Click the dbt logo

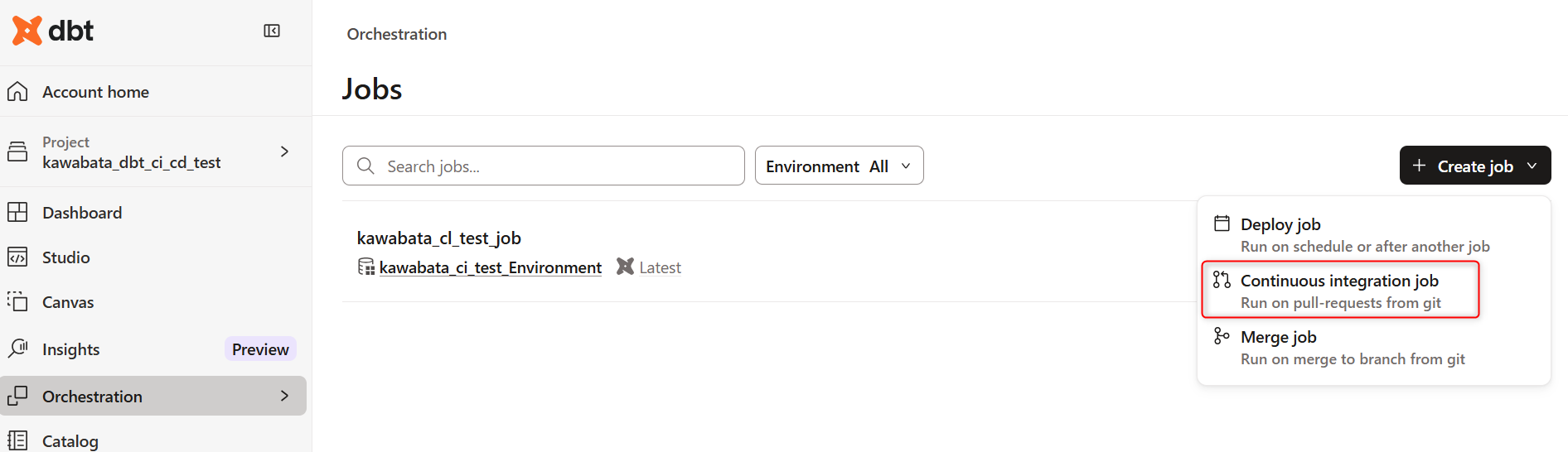click(53, 31)
